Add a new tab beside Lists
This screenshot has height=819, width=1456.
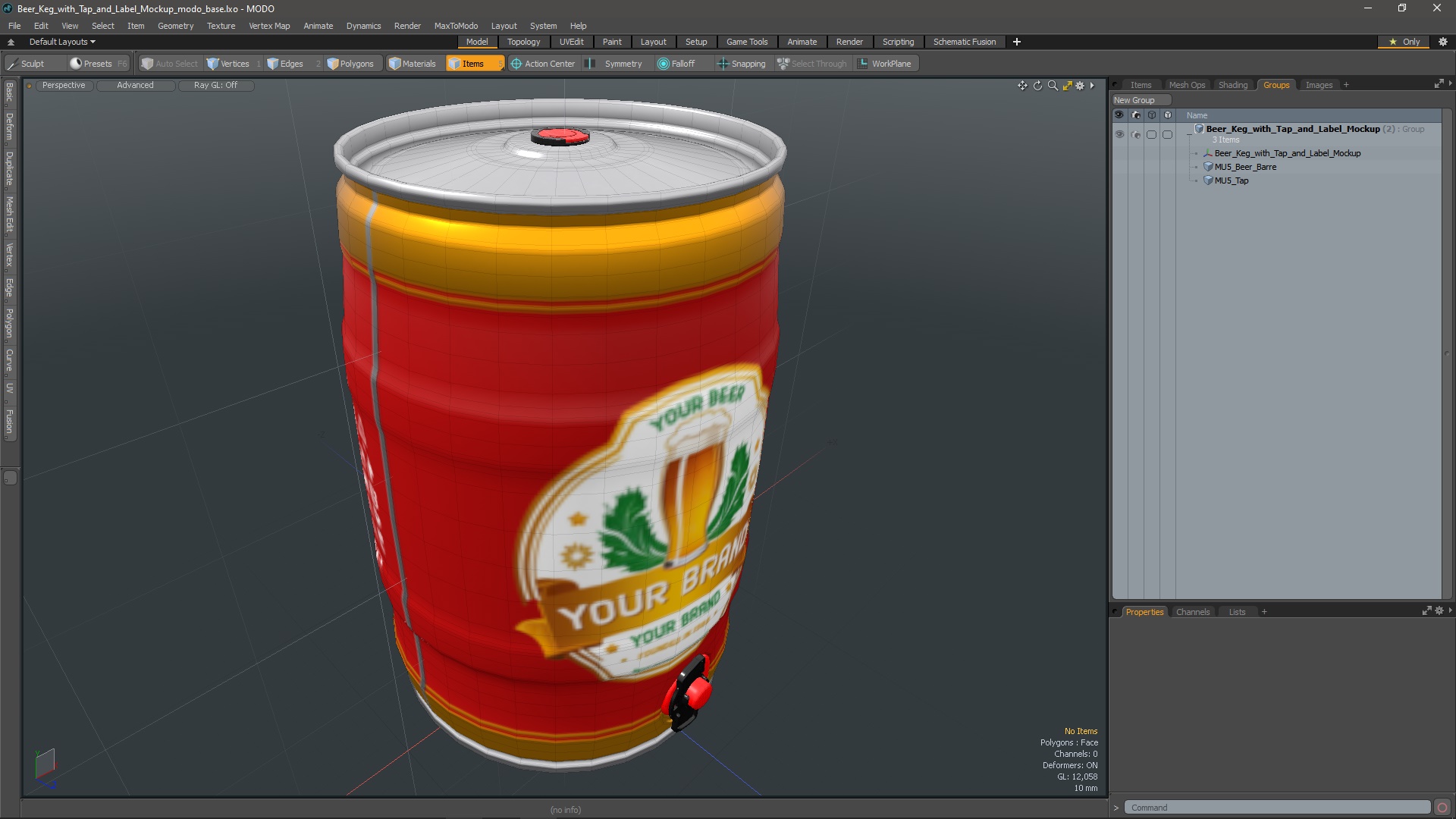point(1264,612)
